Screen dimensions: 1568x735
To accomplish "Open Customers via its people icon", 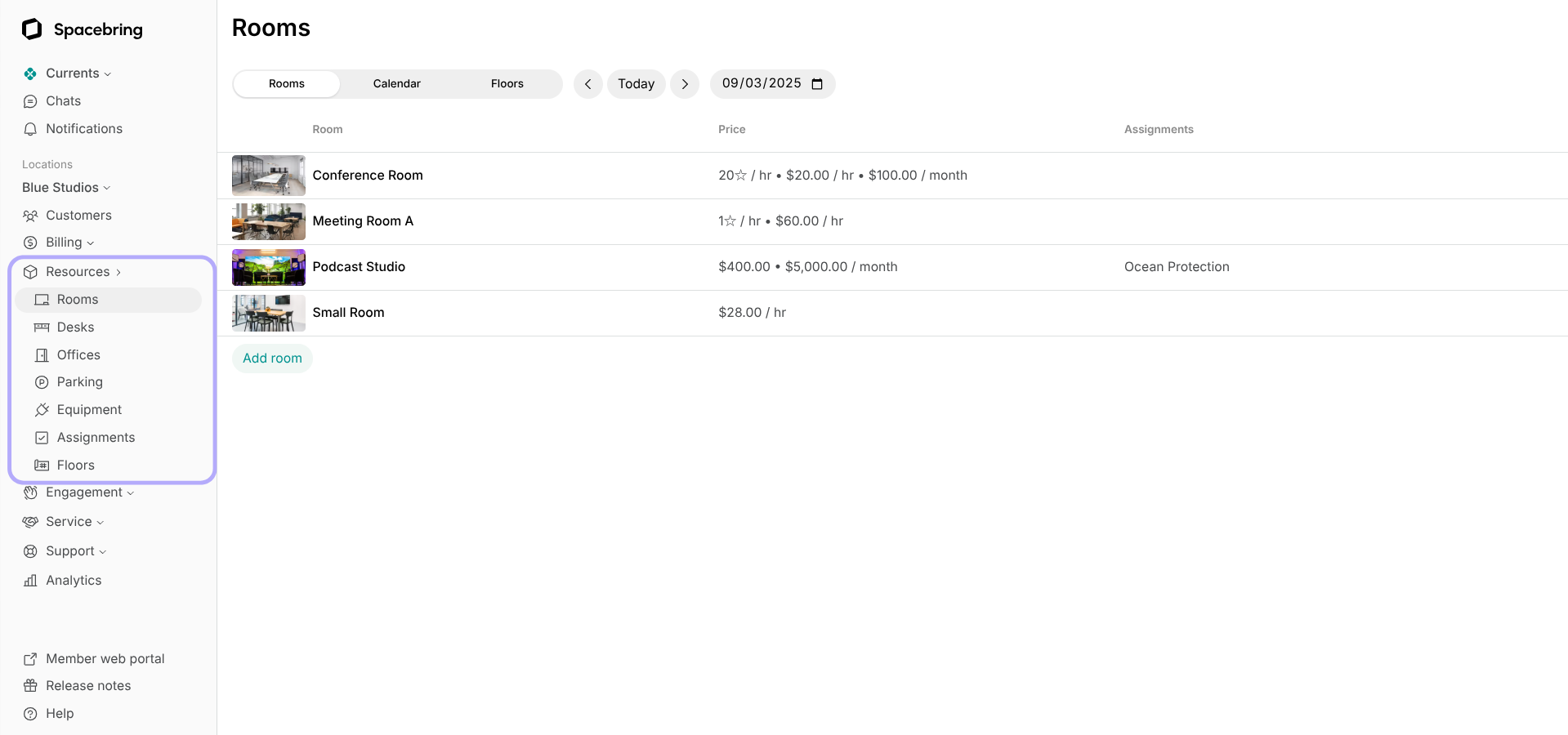I will point(30,216).
